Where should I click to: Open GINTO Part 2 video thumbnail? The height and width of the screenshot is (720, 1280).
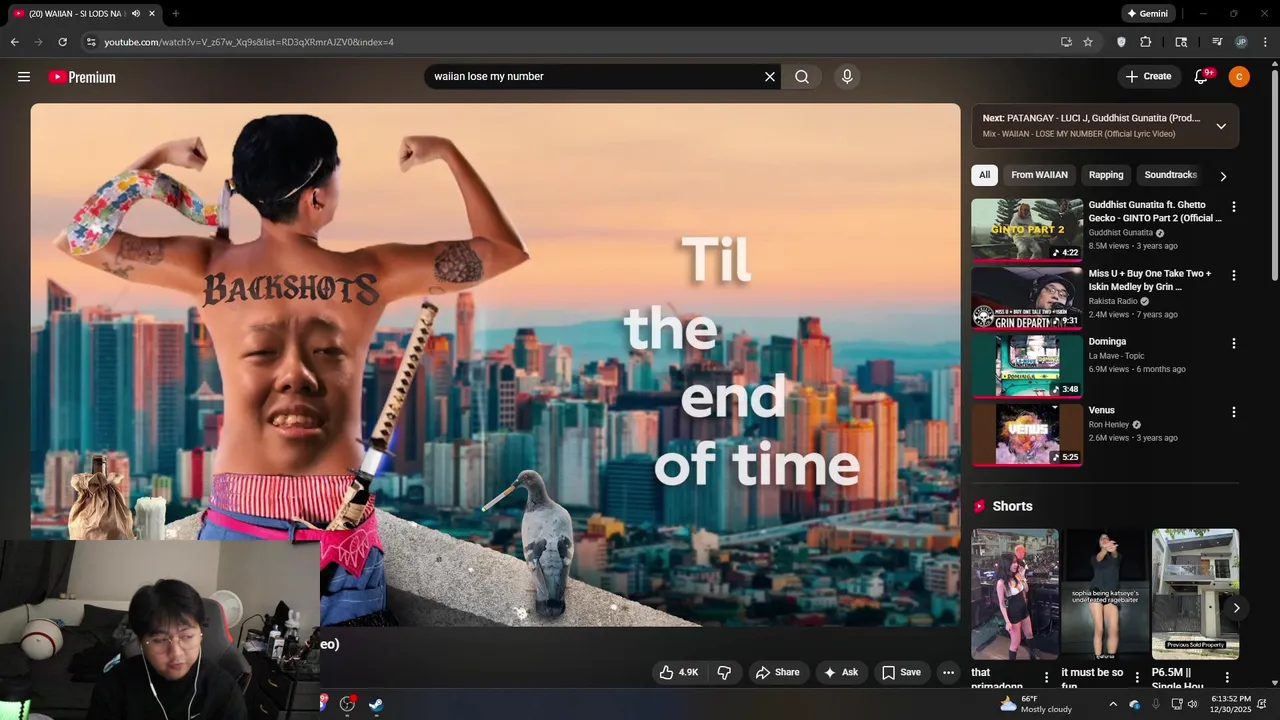[x=1027, y=229]
